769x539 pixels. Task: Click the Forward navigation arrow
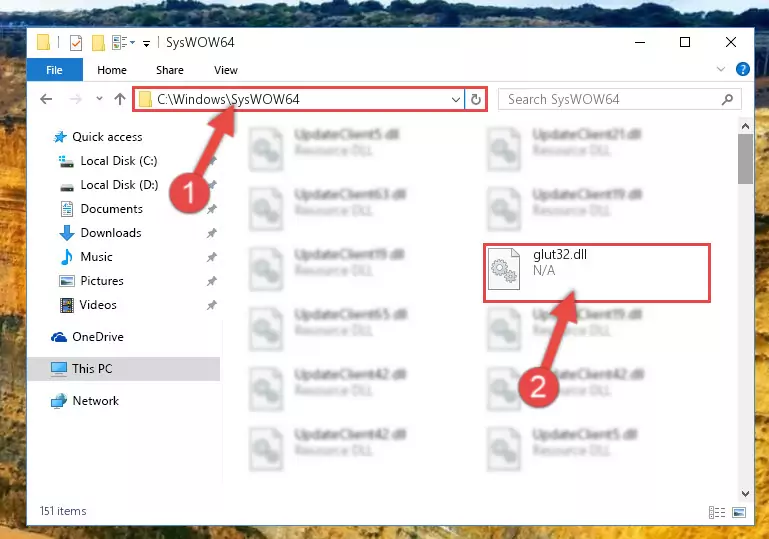tap(76, 100)
